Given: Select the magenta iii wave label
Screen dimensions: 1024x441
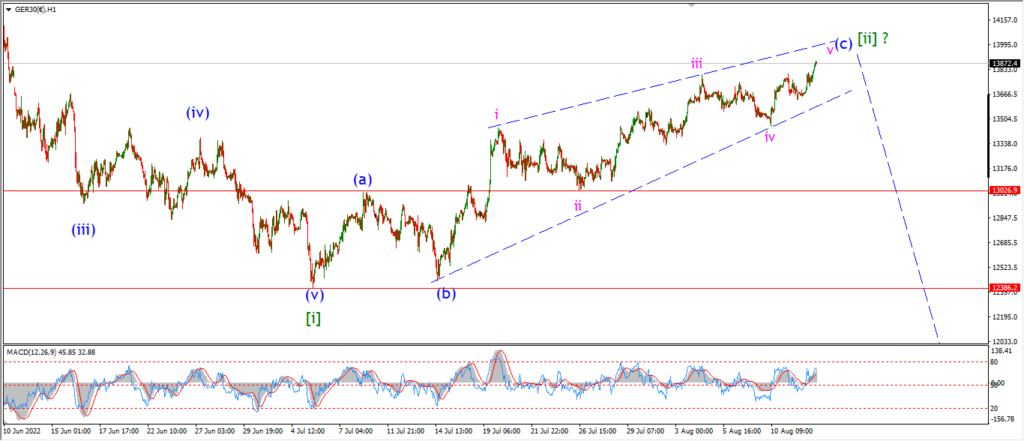Looking at the screenshot, I should coord(697,63).
